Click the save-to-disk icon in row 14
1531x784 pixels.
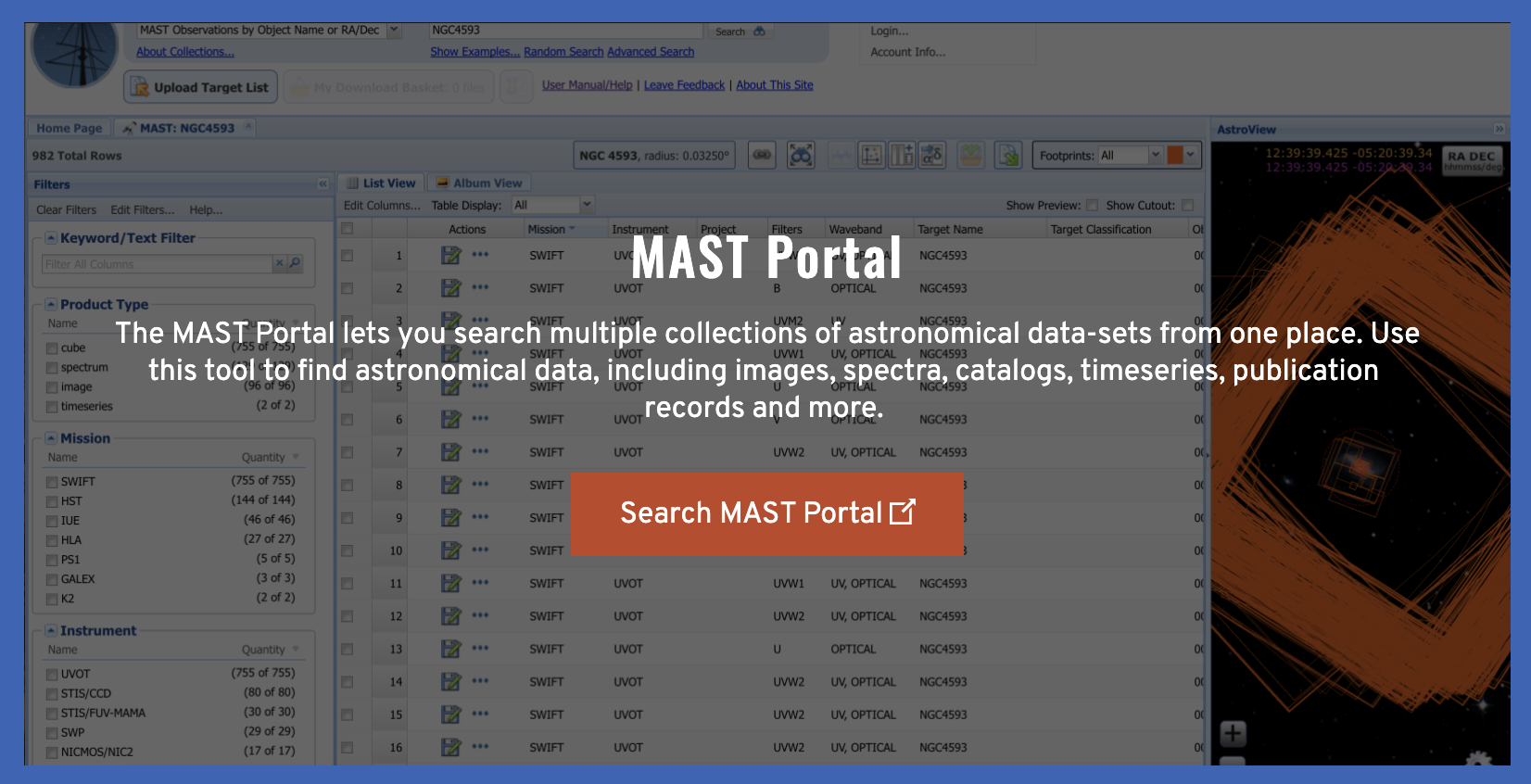click(450, 682)
